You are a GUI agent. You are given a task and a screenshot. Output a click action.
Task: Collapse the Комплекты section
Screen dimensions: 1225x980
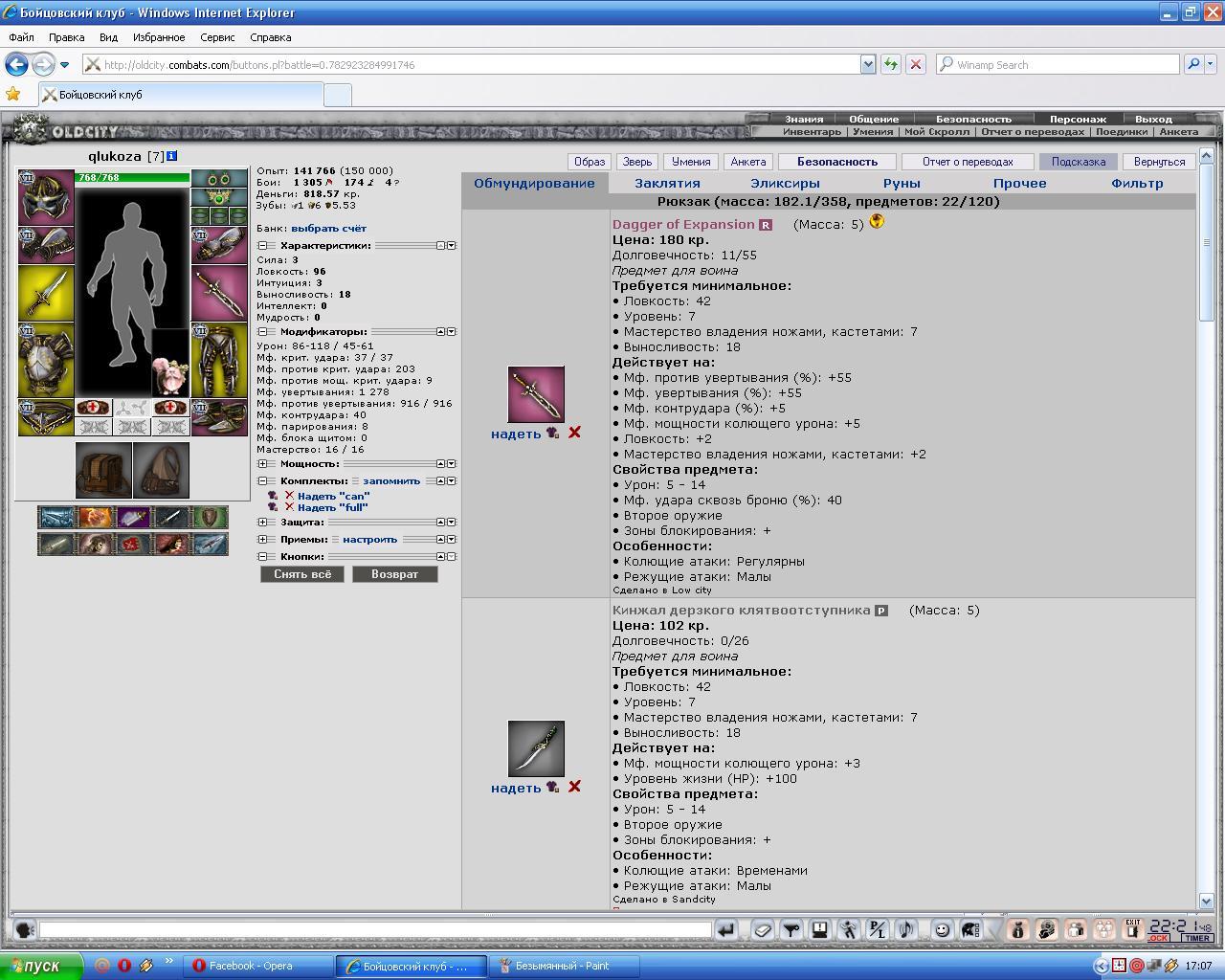point(261,480)
